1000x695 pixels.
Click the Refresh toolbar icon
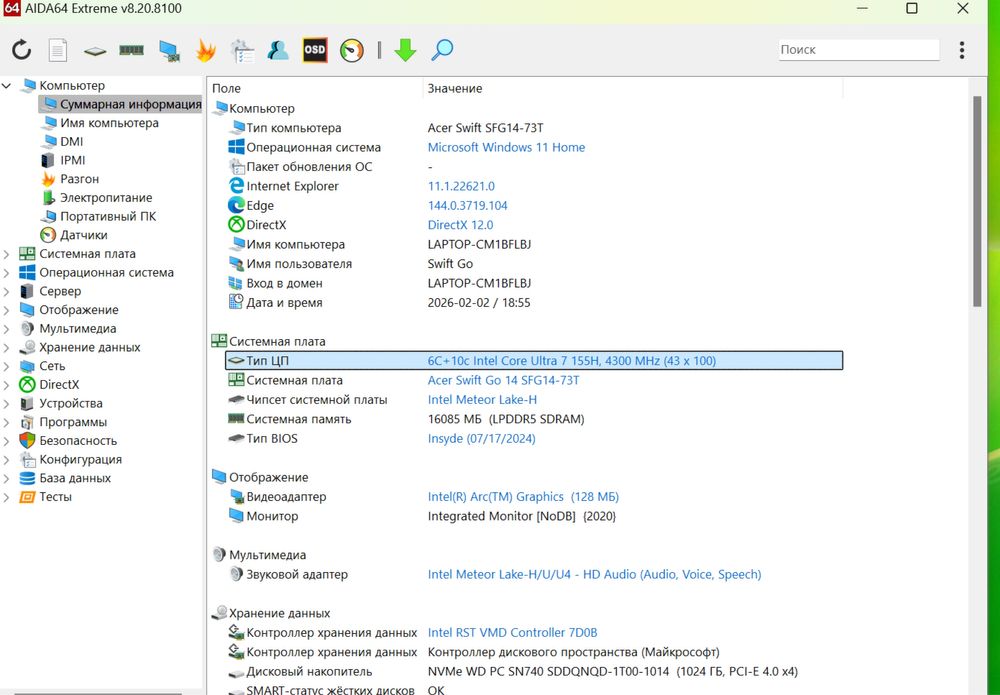22,50
